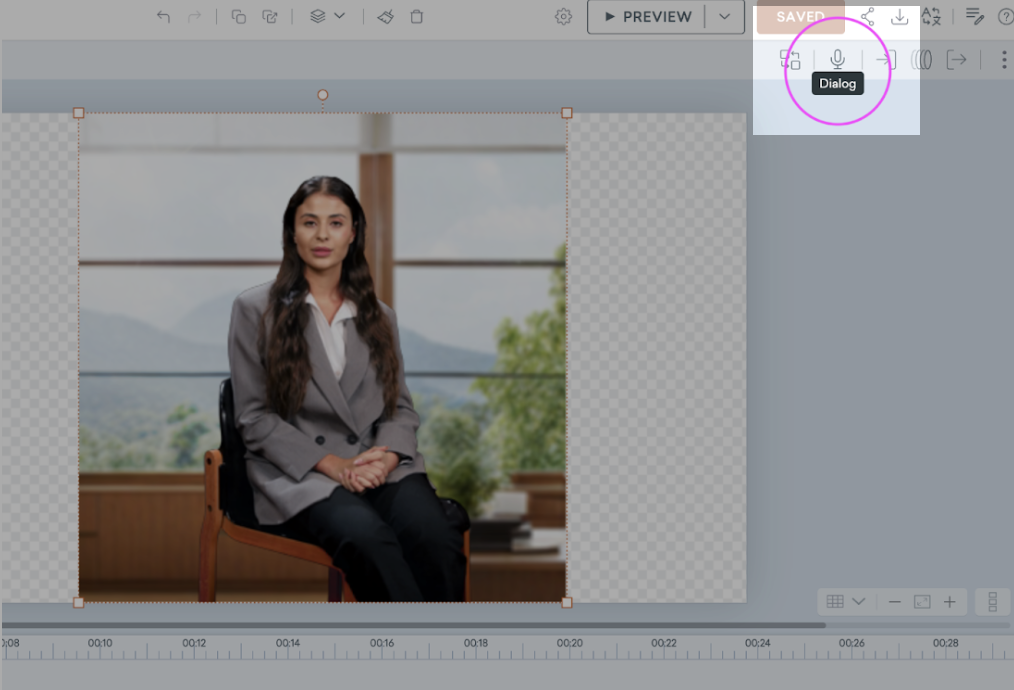This screenshot has width=1014, height=690.
Task: Open the layers order dropdown
Action: point(327,17)
